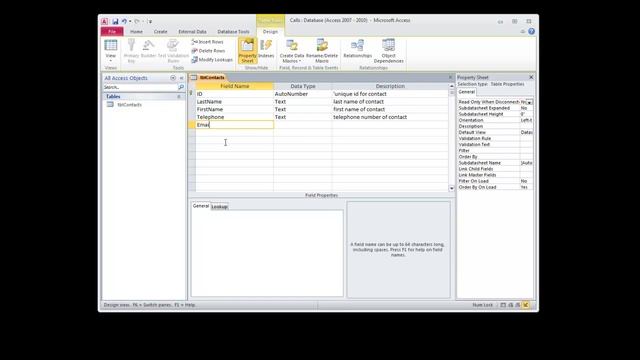The height and width of the screenshot is (360, 640).
Task: Open the View button's dropdown arrow
Action: pos(111,60)
